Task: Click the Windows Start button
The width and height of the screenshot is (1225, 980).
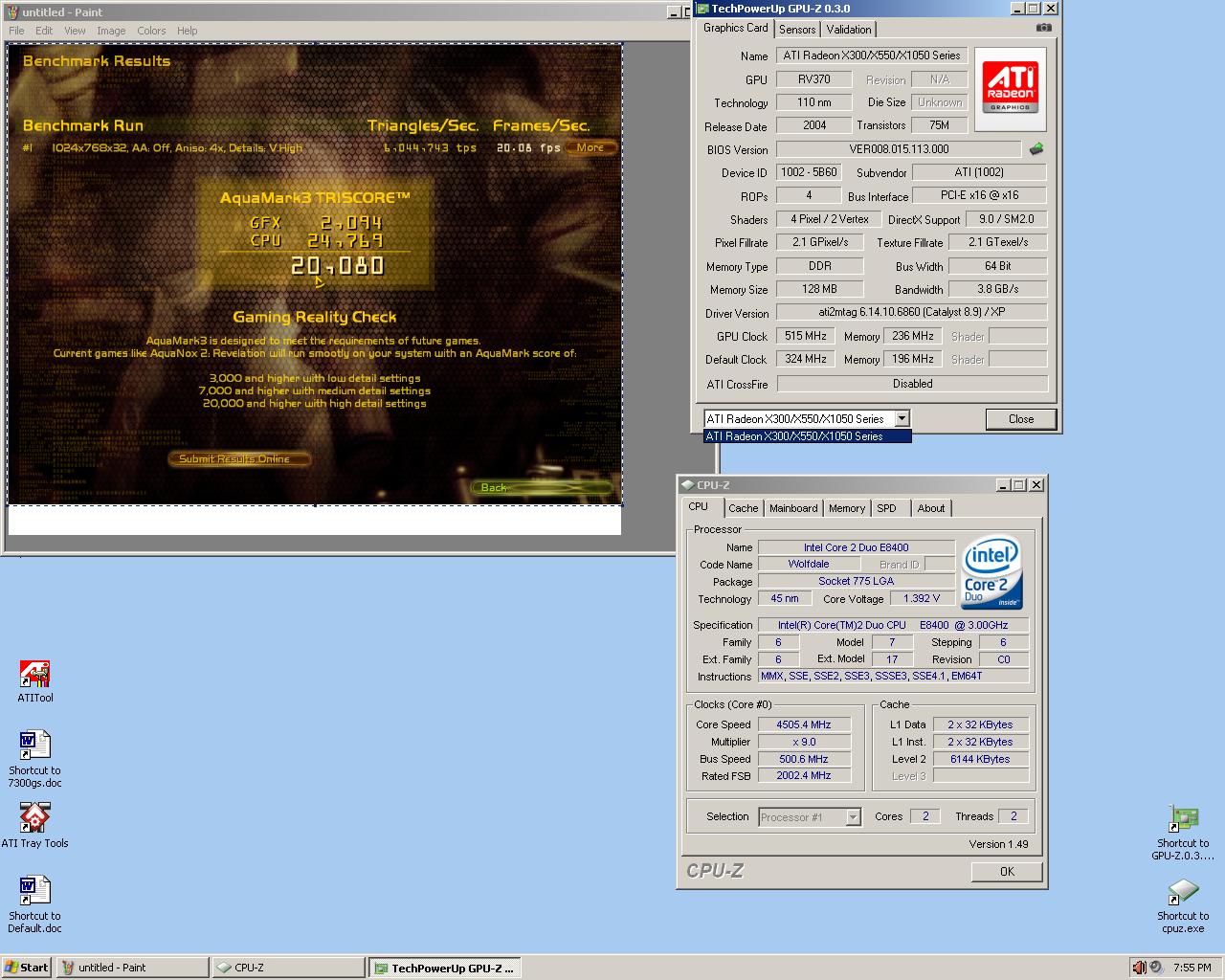Action: (x=26, y=968)
